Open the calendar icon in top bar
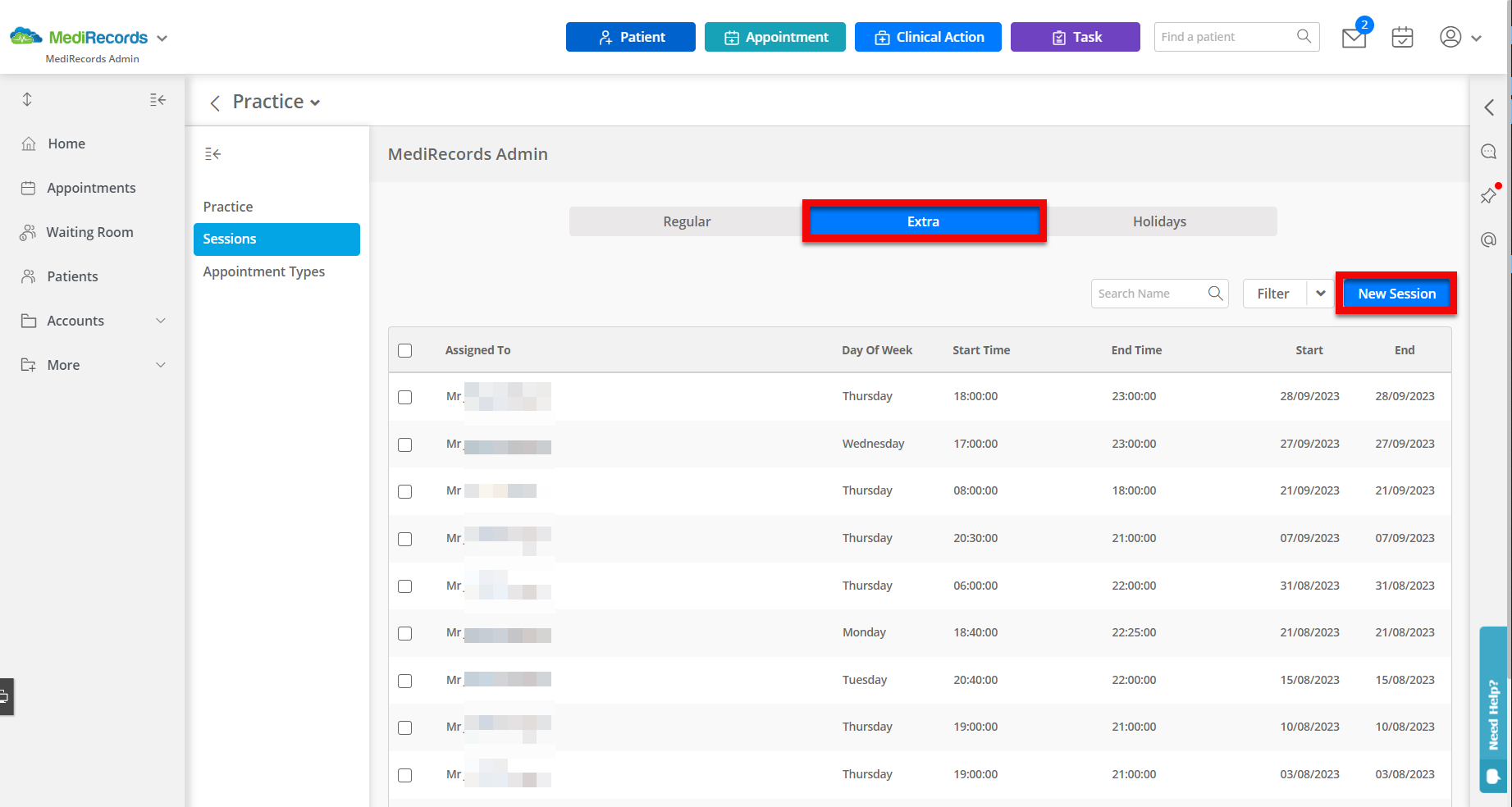The width and height of the screenshot is (1512, 807). tap(1403, 37)
